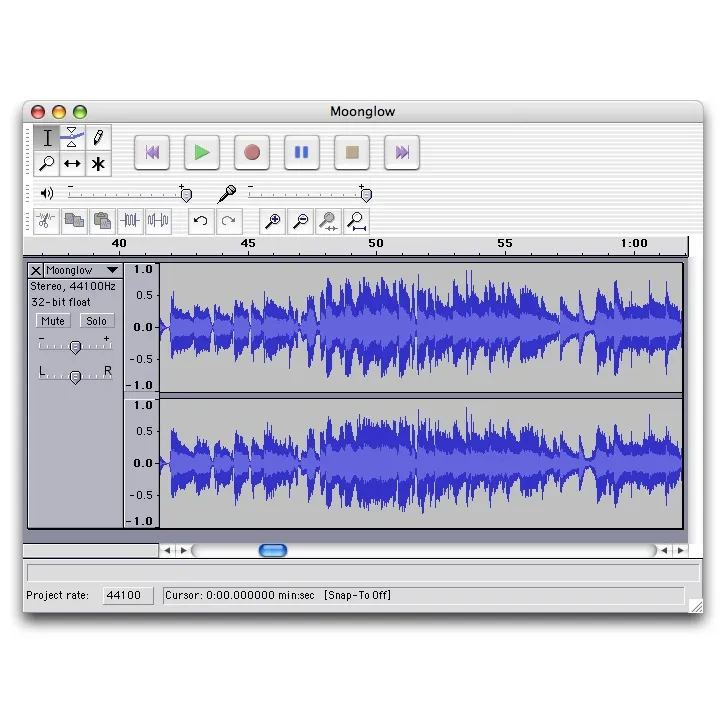
Task: Redo the last undone action
Action: (229, 221)
